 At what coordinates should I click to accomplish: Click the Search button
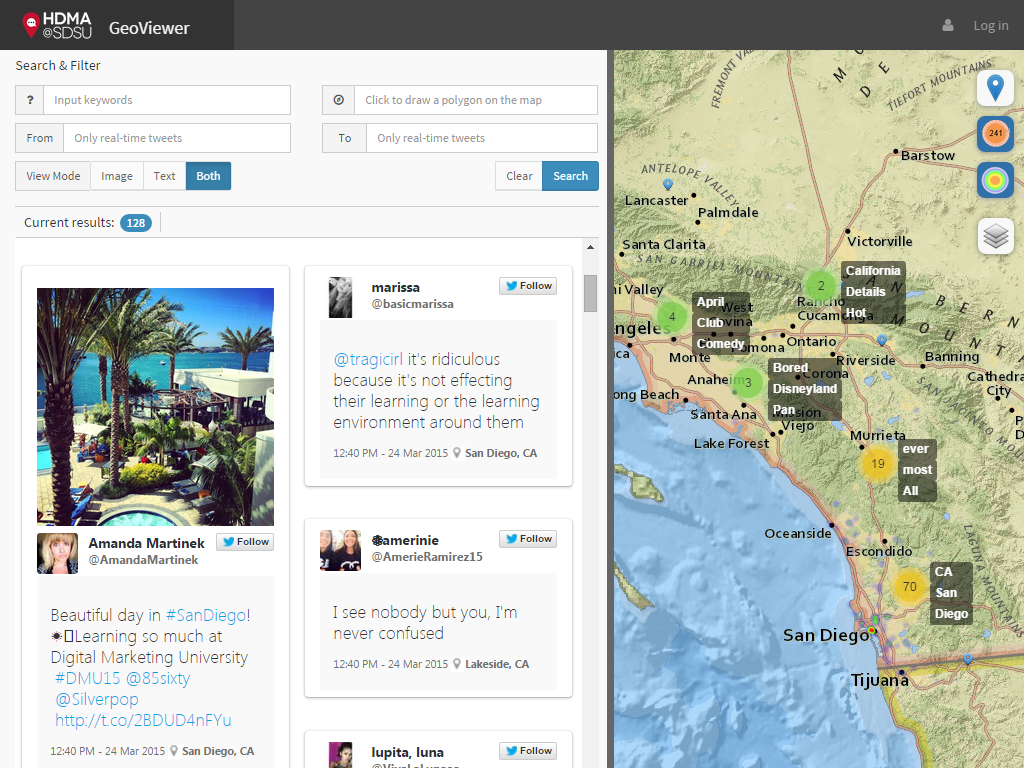coord(570,176)
